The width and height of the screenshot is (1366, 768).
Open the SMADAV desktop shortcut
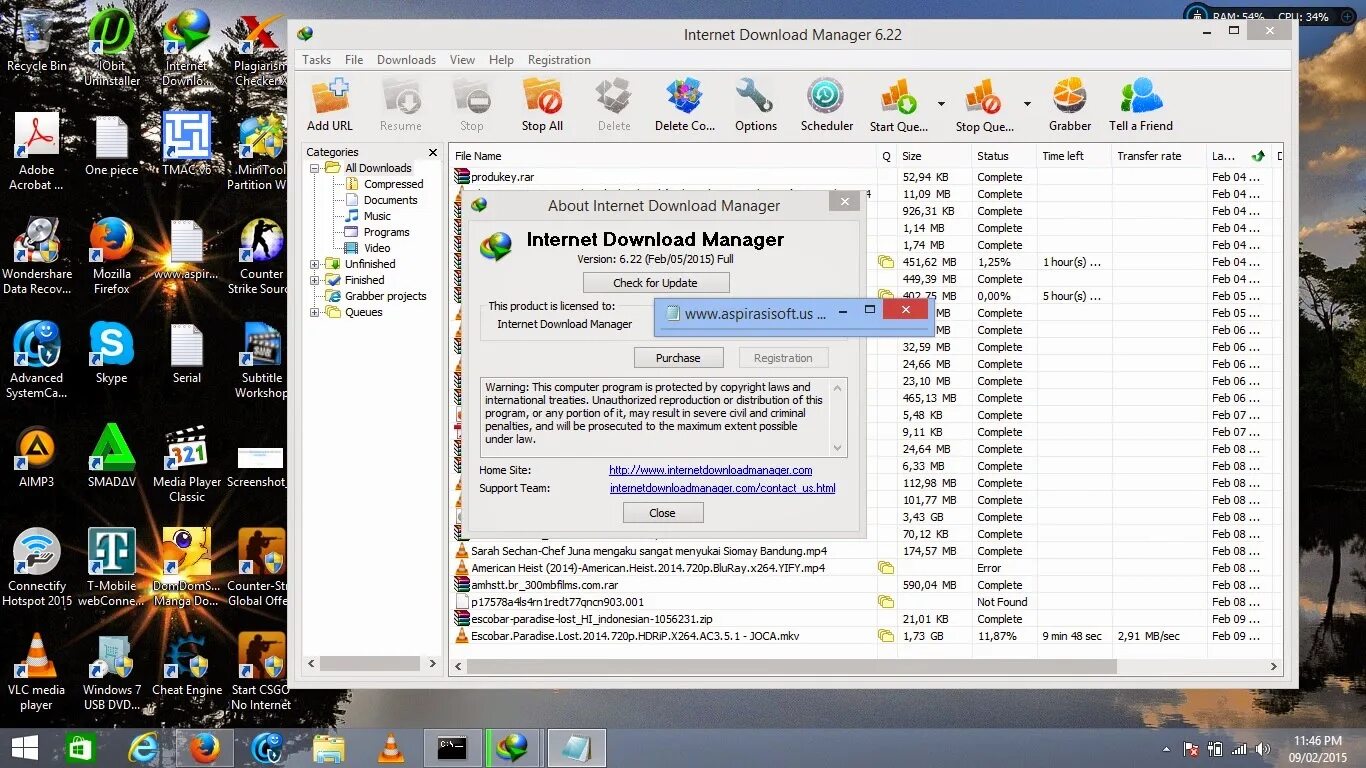pos(112,457)
